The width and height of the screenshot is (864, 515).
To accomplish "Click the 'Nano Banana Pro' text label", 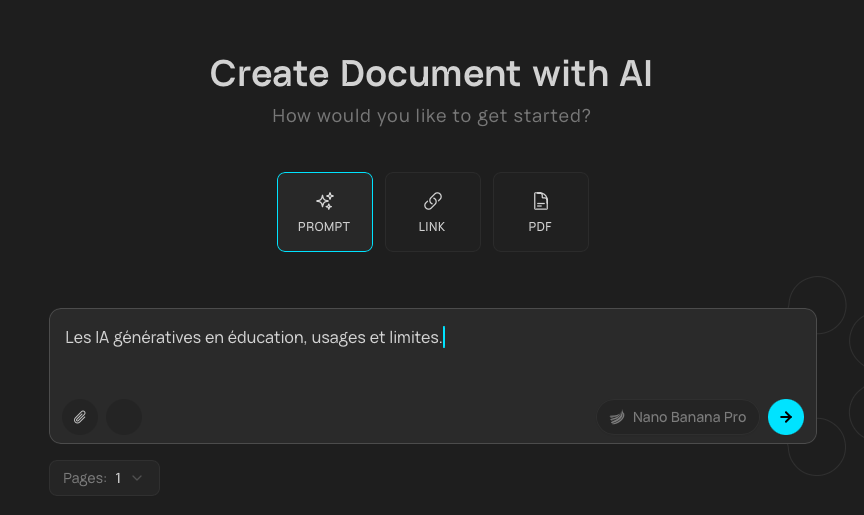I will pyautogui.click(x=689, y=417).
